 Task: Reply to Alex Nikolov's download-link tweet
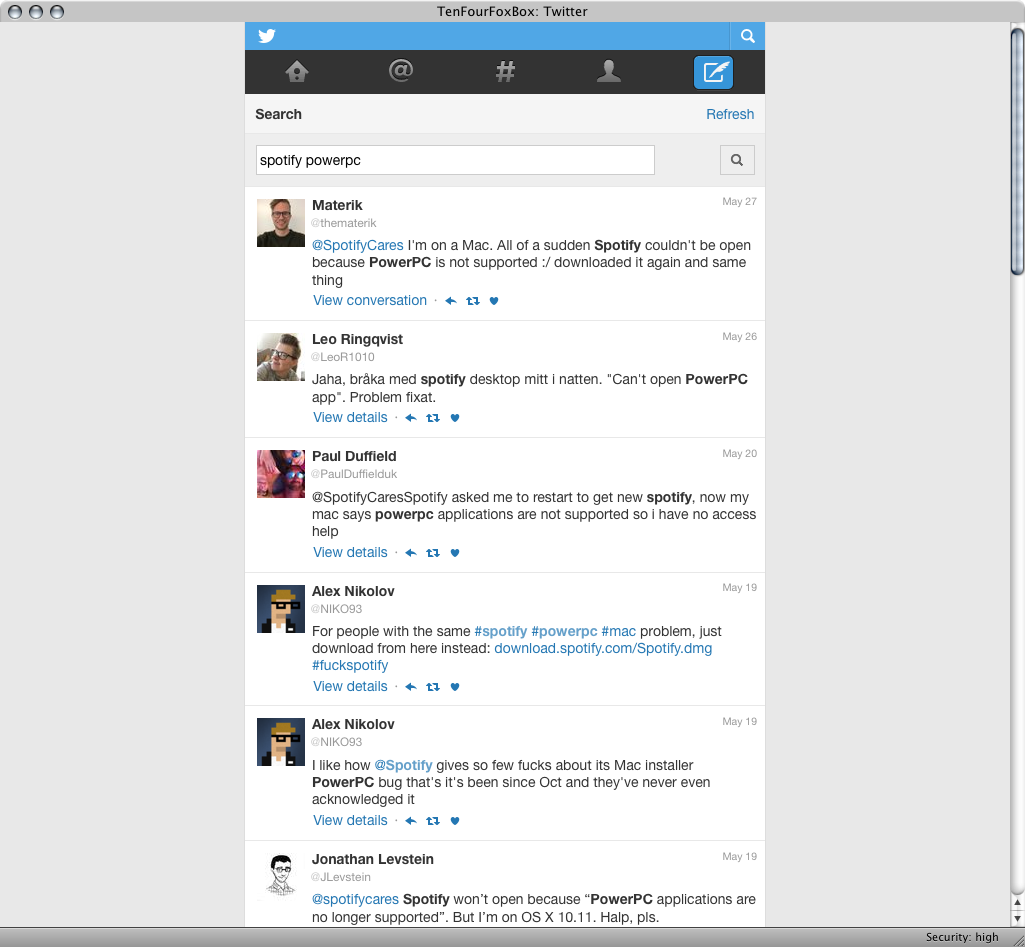[411, 687]
